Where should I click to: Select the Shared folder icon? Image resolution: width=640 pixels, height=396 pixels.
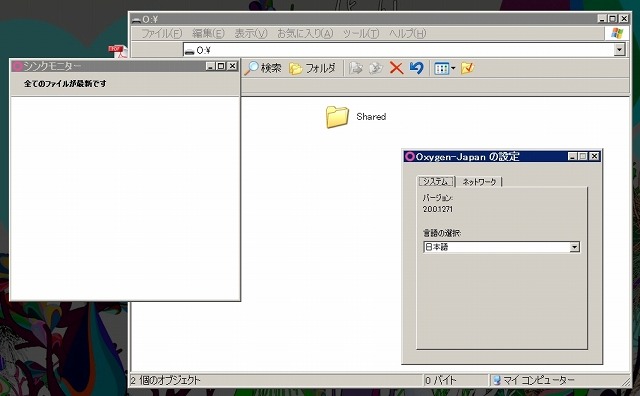click(337, 117)
